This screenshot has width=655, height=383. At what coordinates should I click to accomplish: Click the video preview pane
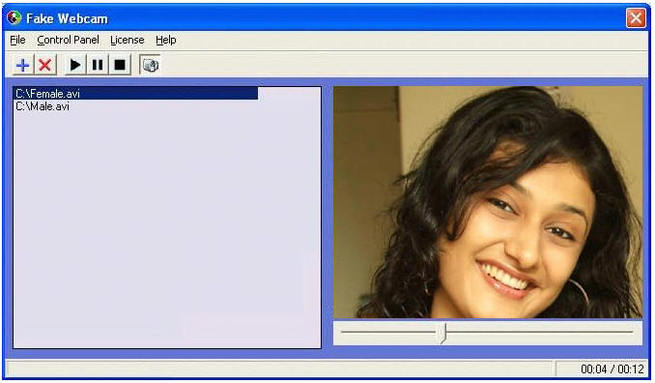tap(487, 202)
